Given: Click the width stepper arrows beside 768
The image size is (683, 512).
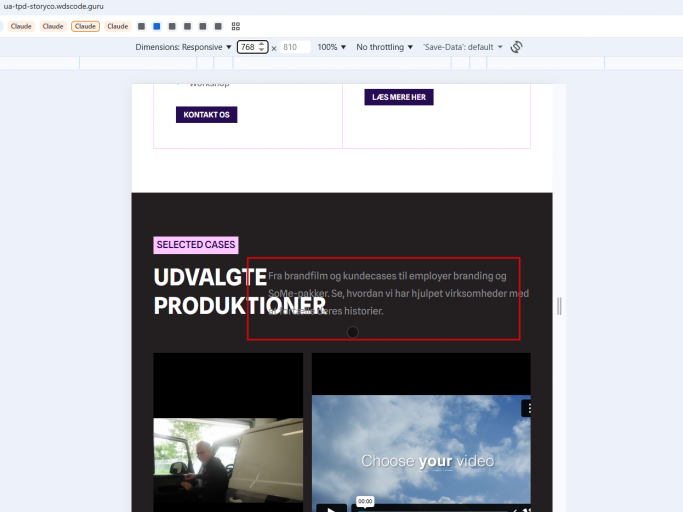Looking at the screenshot, I should pos(262,47).
